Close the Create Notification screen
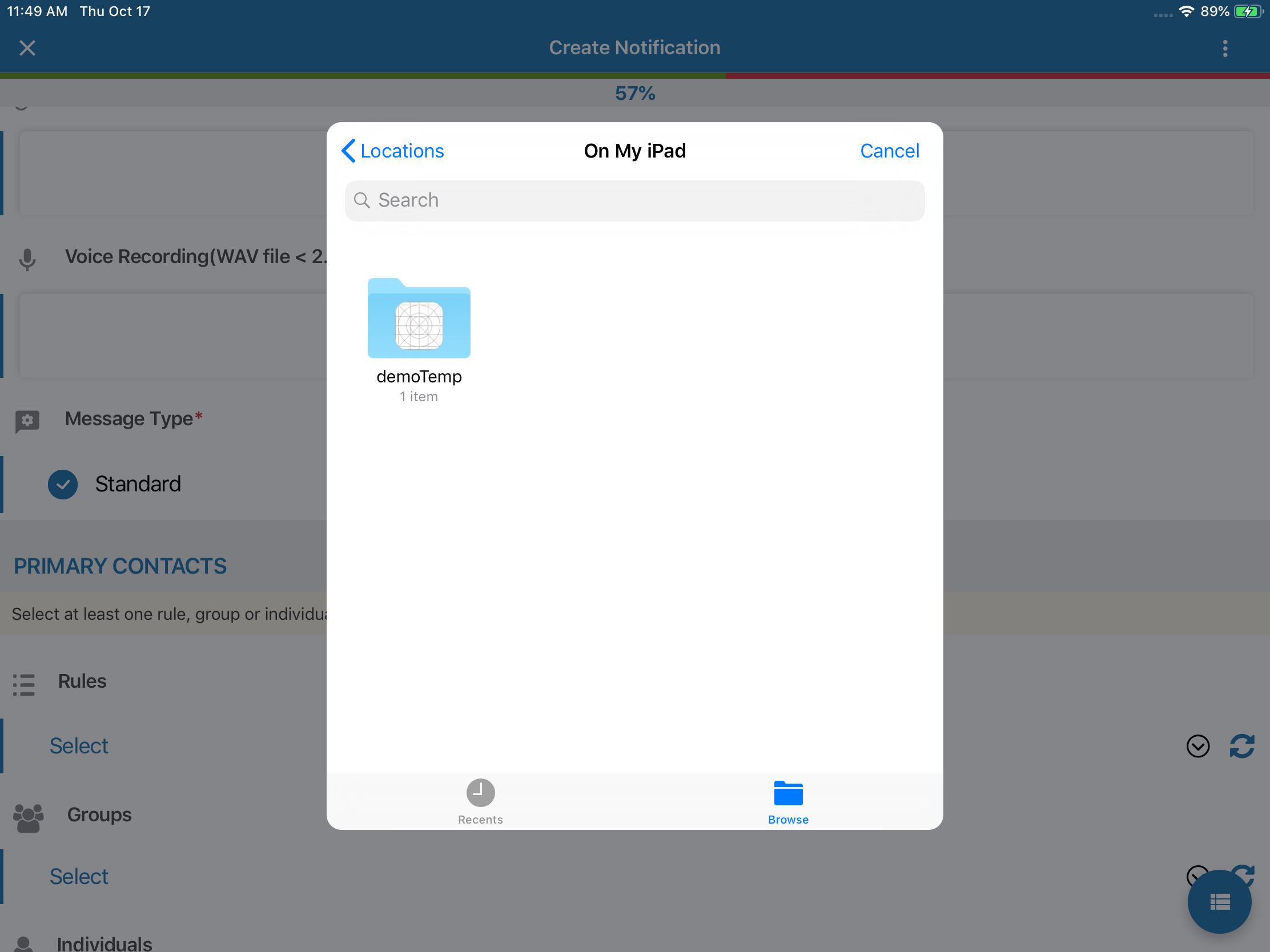The width and height of the screenshot is (1270, 952). point(27,47)
